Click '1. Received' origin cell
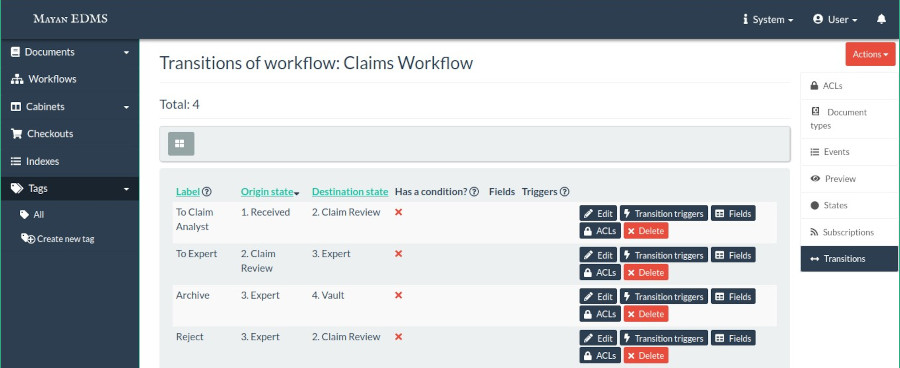900x368 pixels. tap(265, 212)
